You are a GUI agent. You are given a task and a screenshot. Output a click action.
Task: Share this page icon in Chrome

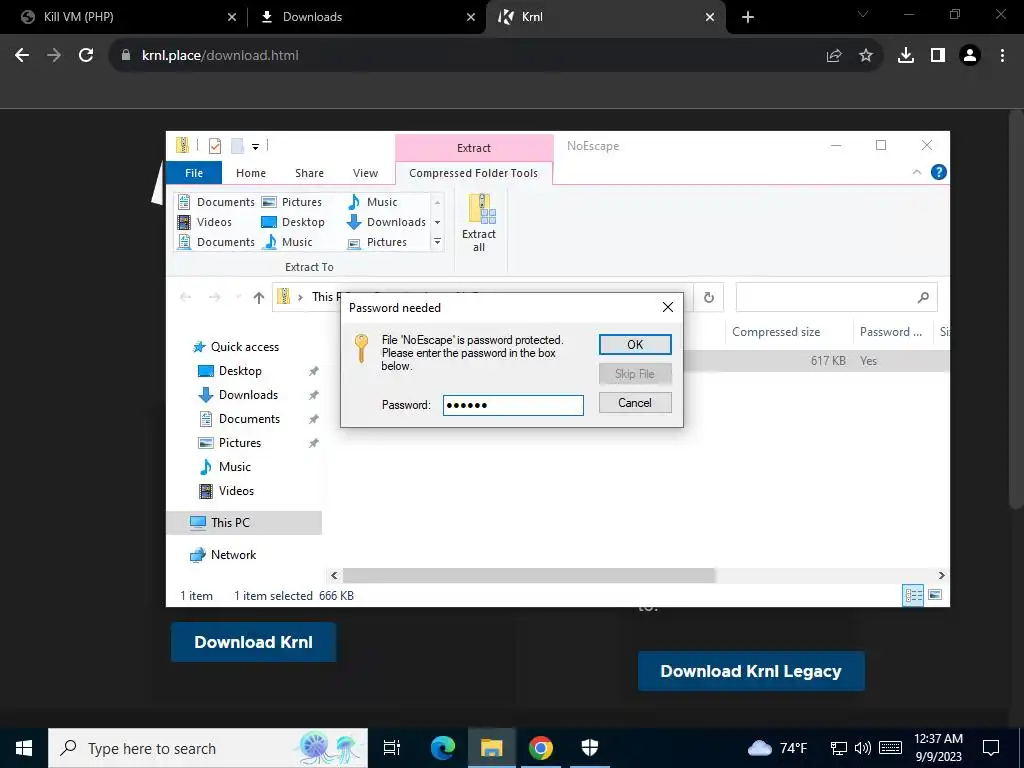click(834, 56)
